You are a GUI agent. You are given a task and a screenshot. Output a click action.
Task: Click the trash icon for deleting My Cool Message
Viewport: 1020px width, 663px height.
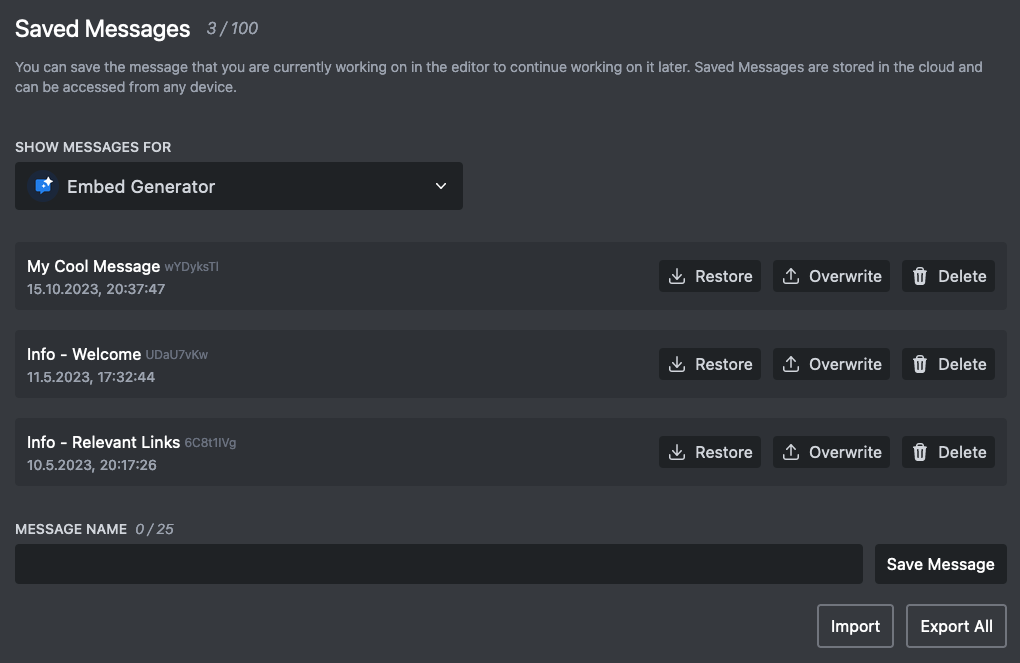tap(919, 276)
